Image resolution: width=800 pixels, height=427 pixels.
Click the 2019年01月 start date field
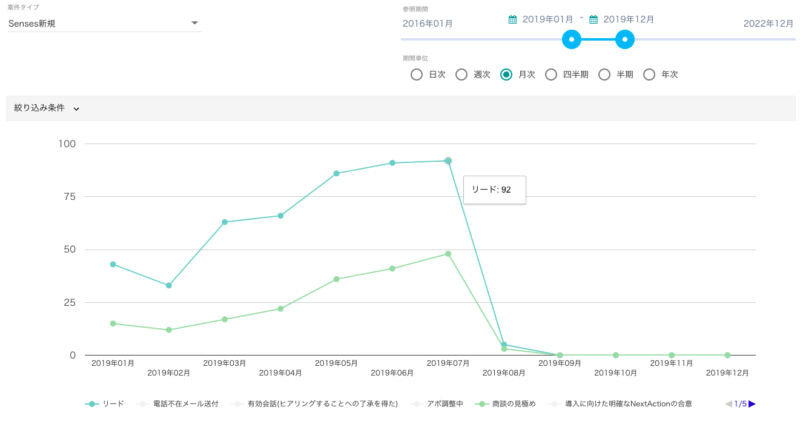[547, 19]
